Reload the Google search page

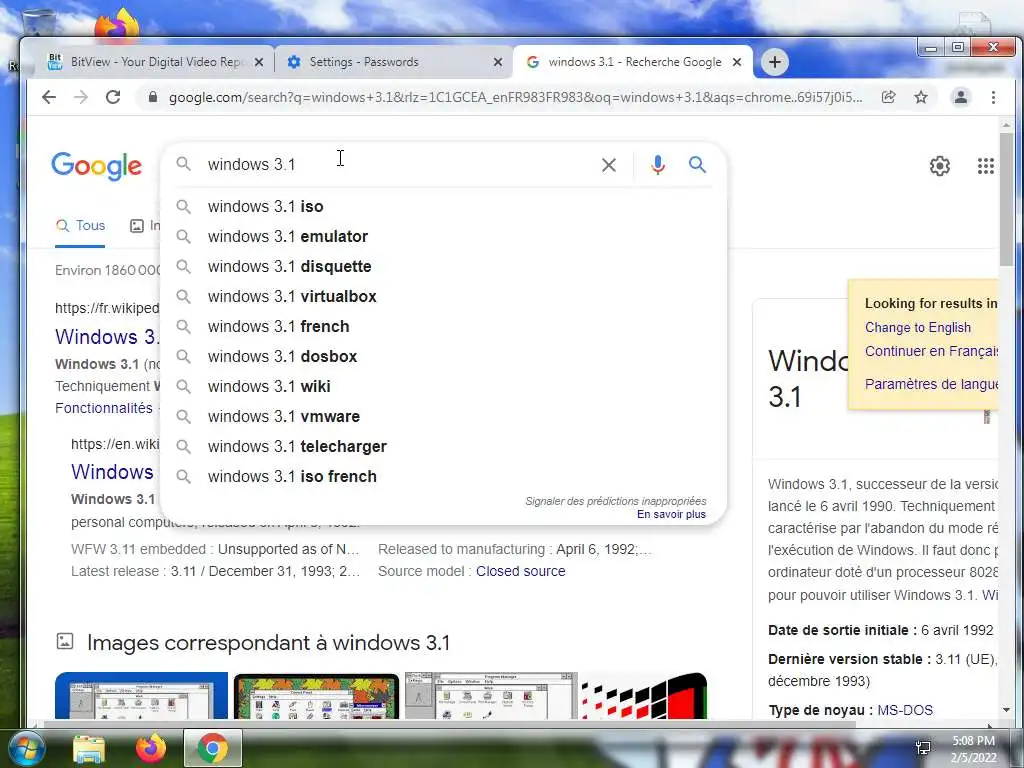113,97
